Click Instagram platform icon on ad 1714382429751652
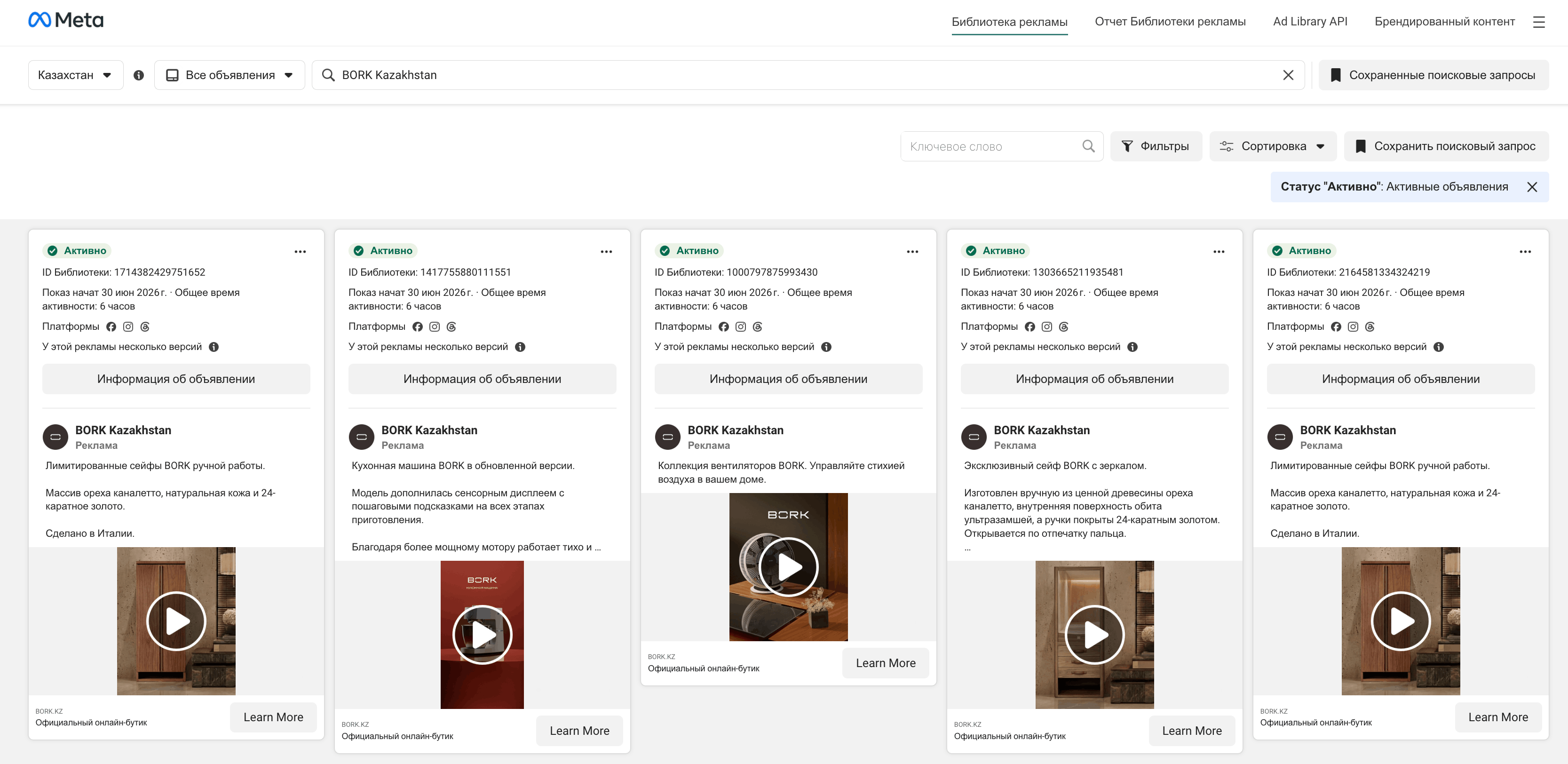This screenshot has width=1568, height=764. pos(128,327)
